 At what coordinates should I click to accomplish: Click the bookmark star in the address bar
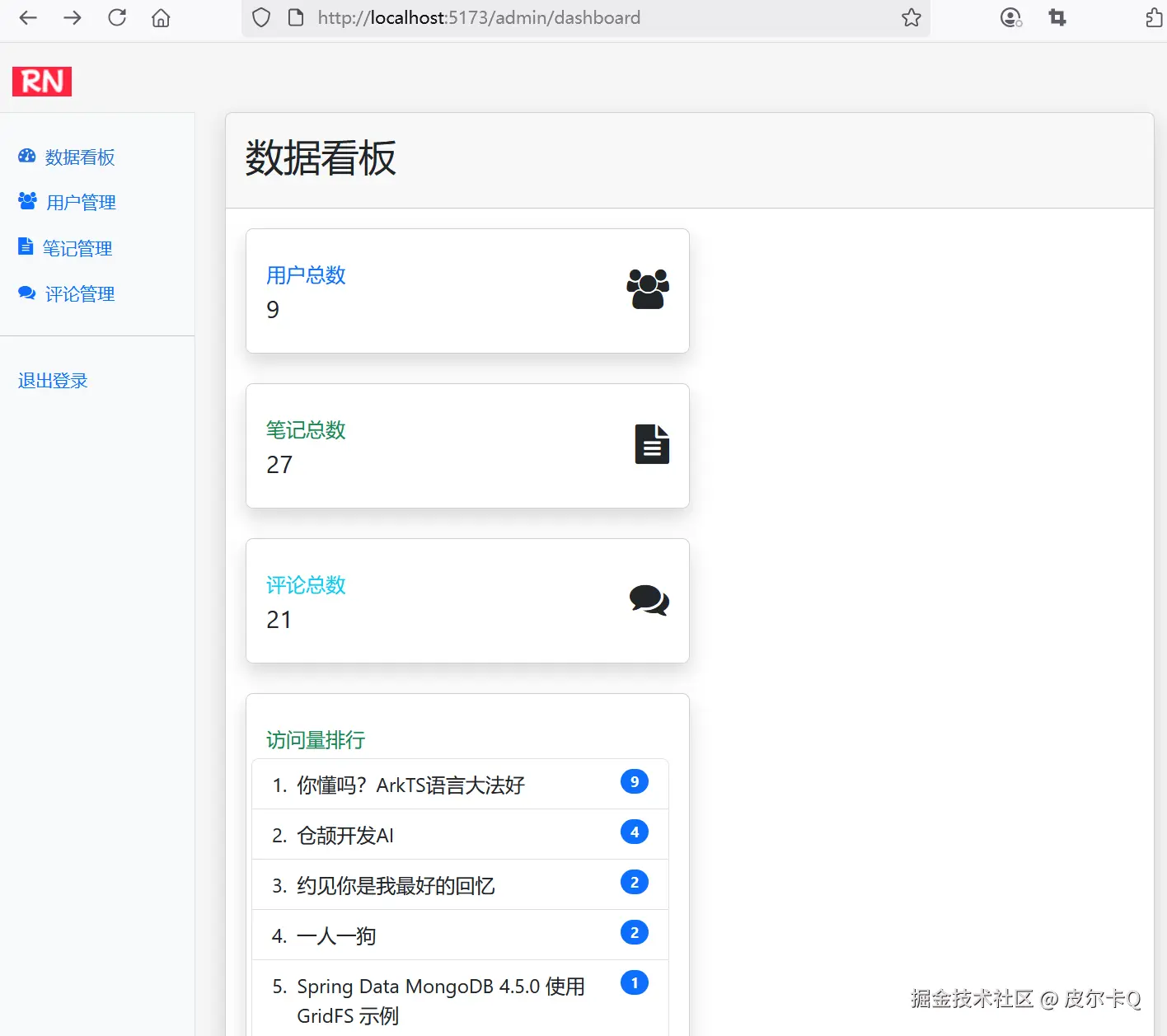tap(911, 16)
